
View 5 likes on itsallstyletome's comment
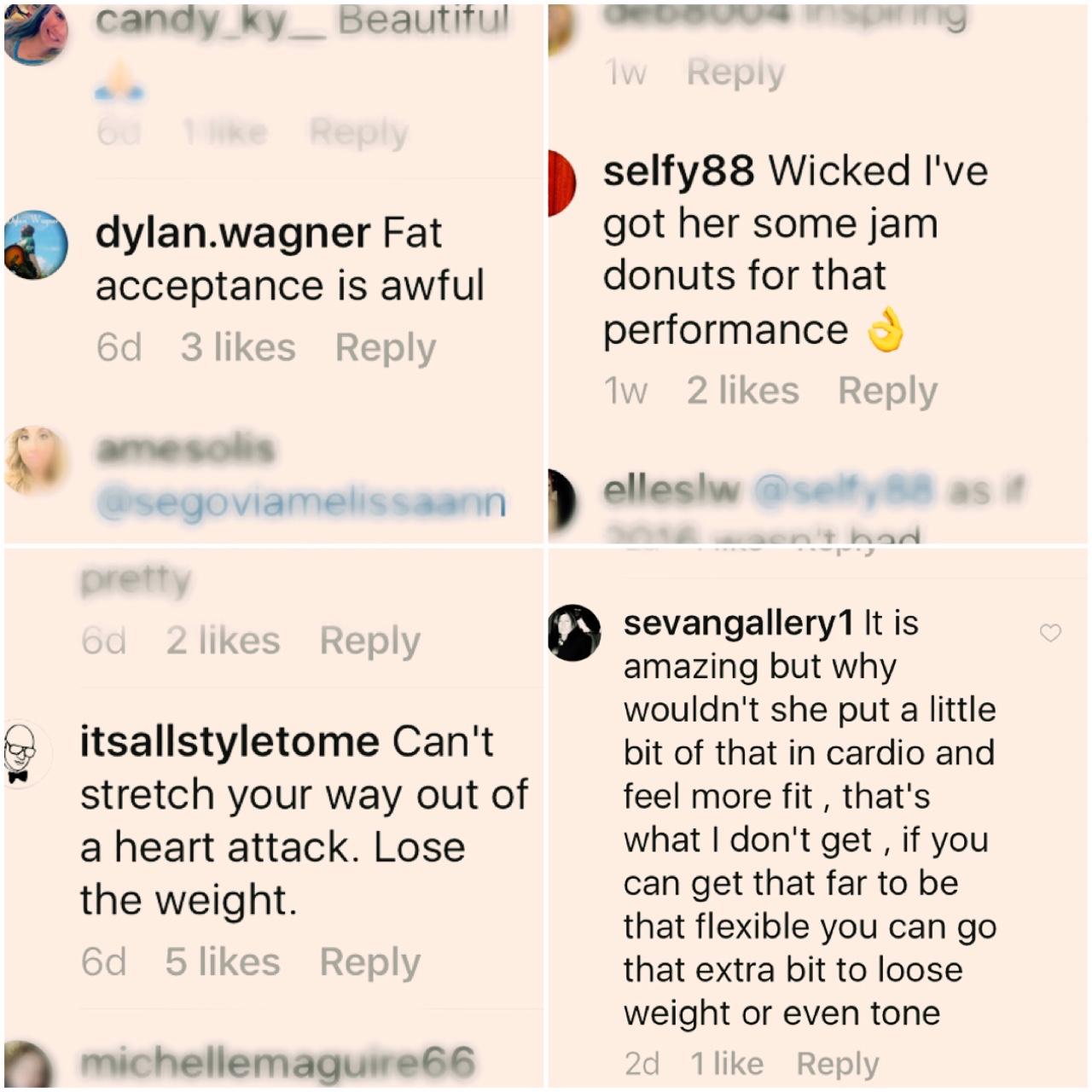click(x=223, y=961)
